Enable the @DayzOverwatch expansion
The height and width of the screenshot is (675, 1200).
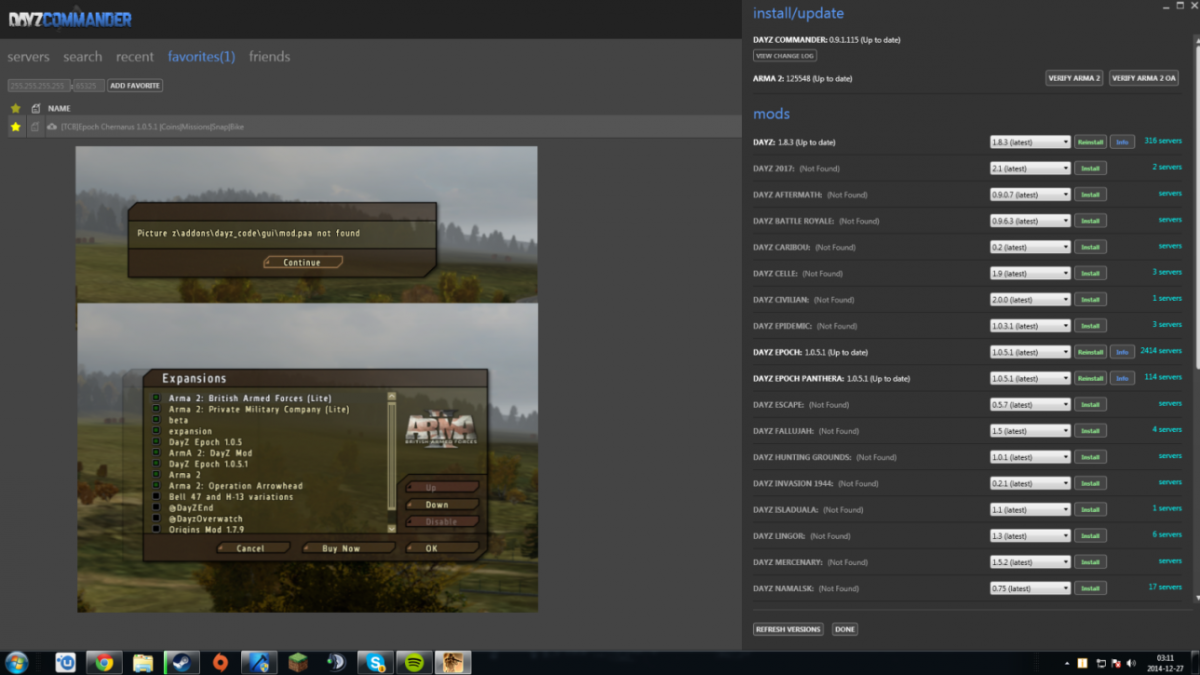(156, 519)
